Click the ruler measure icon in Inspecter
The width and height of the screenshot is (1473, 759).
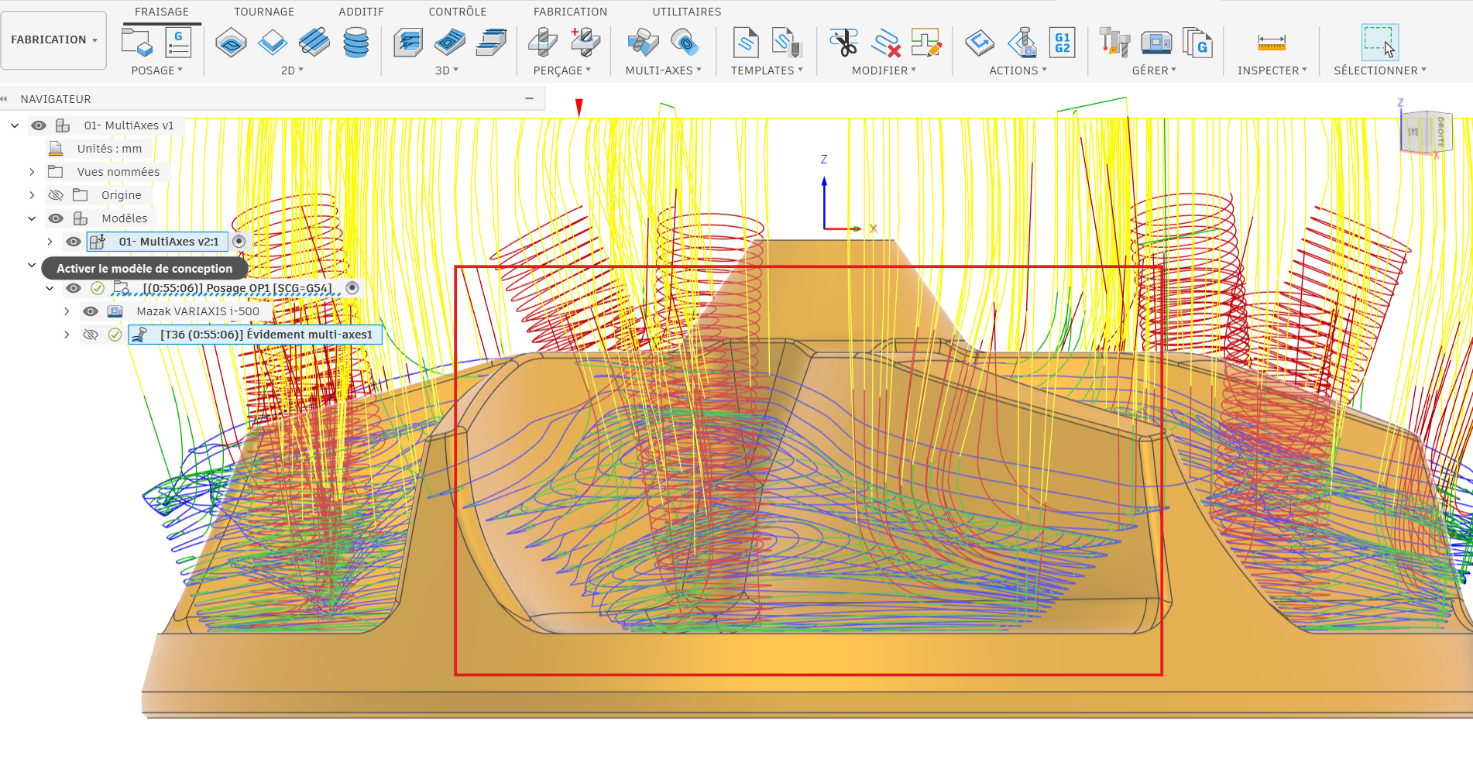point(1272,42)
